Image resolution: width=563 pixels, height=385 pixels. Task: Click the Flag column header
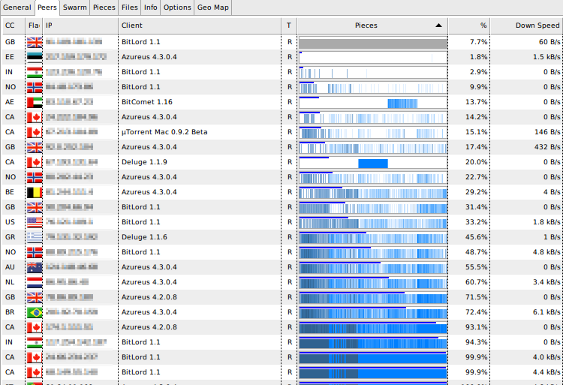click(x=34, y=25)
